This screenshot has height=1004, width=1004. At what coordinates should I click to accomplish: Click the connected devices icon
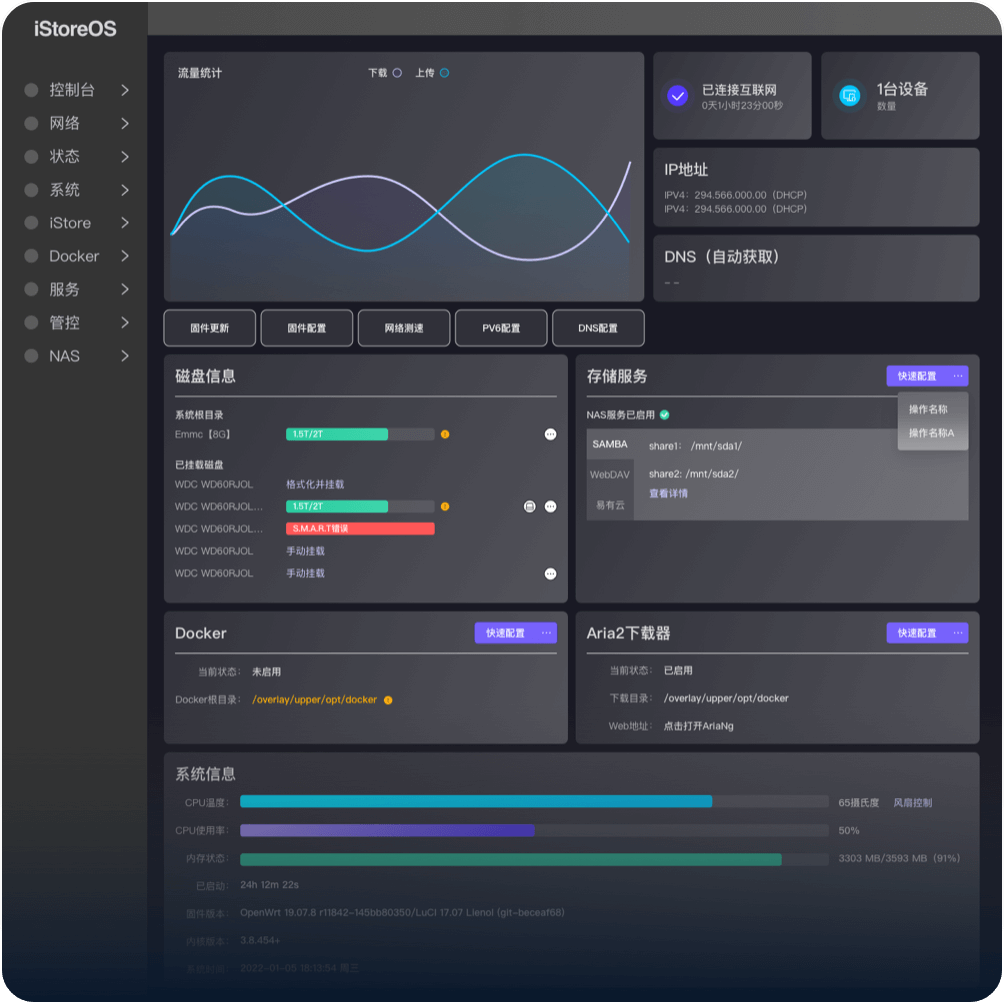[x=850, y=96]
